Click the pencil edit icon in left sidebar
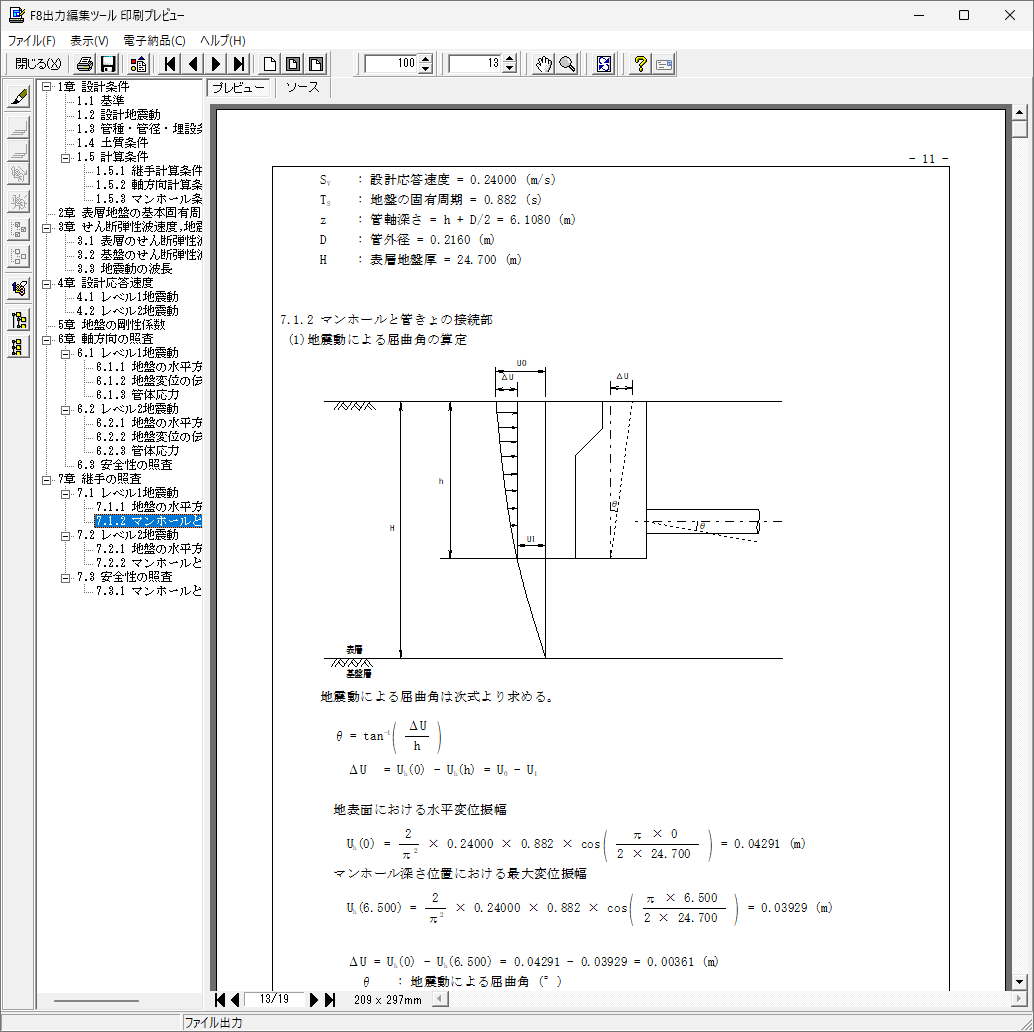The width and height of the screenshot is (1034, 1032). (x=18, y=98)
